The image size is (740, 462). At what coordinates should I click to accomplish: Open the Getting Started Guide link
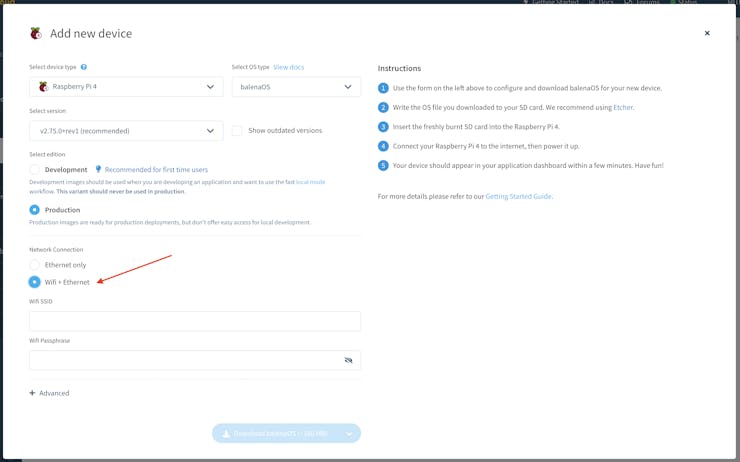[518, 196]
